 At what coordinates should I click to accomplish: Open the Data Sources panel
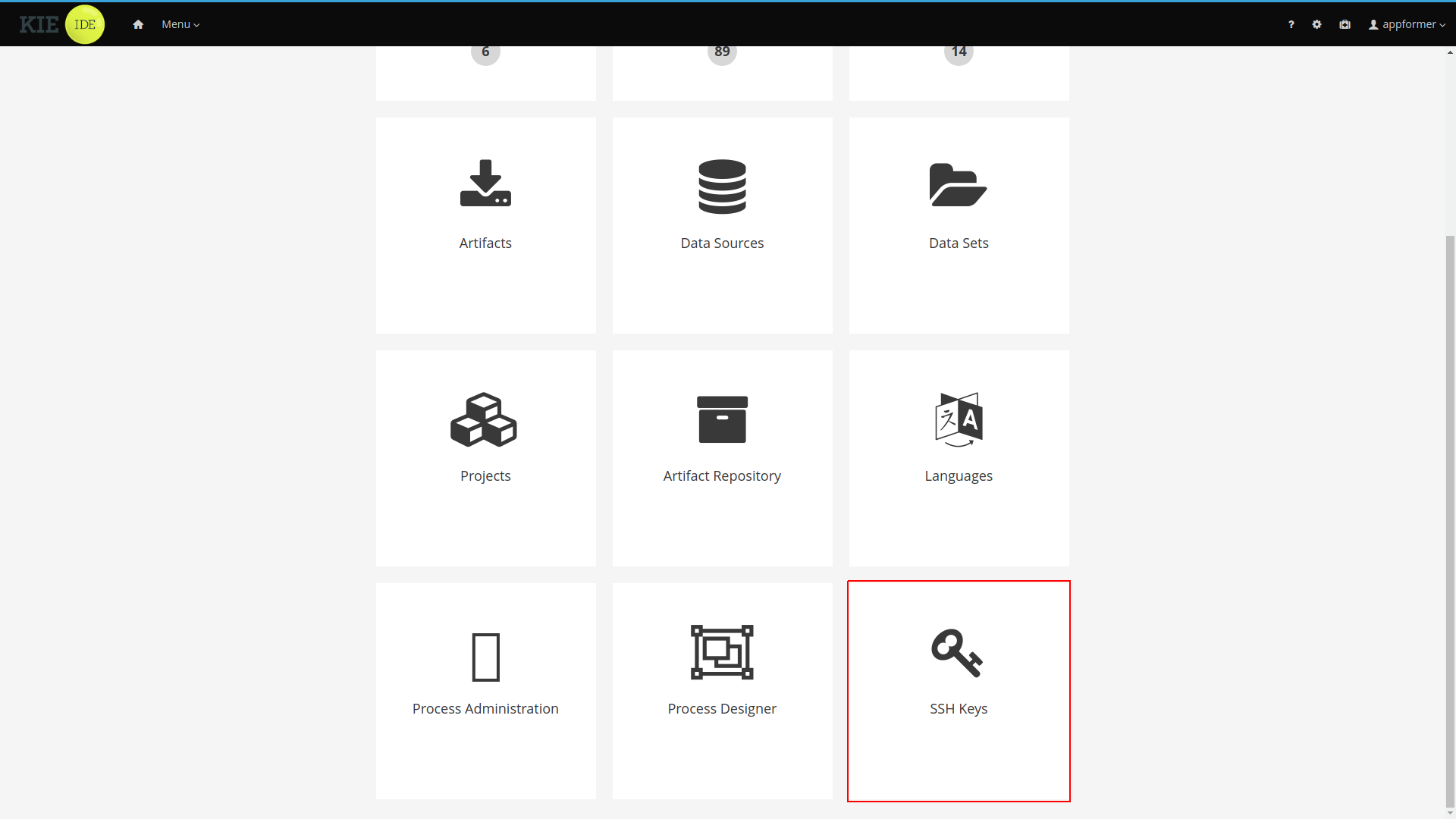tap(722, 225)
